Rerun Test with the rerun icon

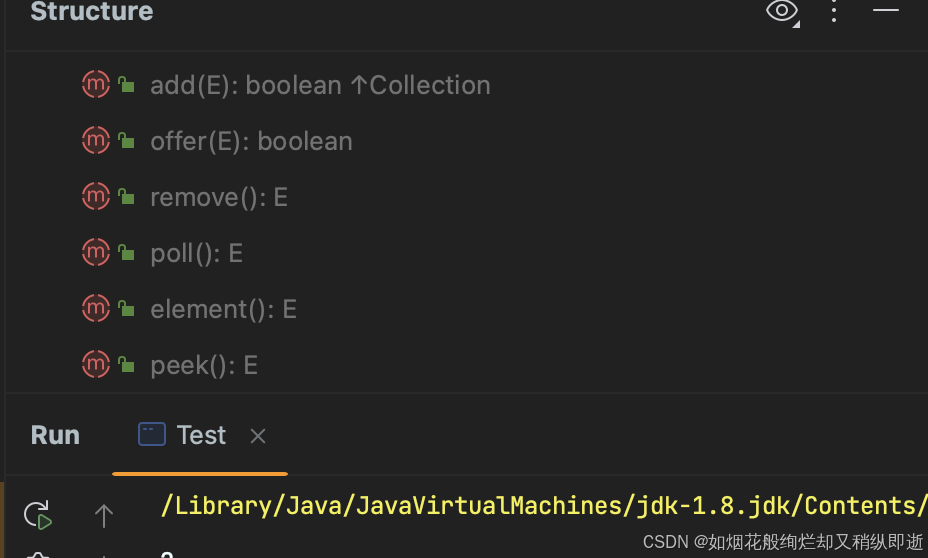(x=38, y=515)
